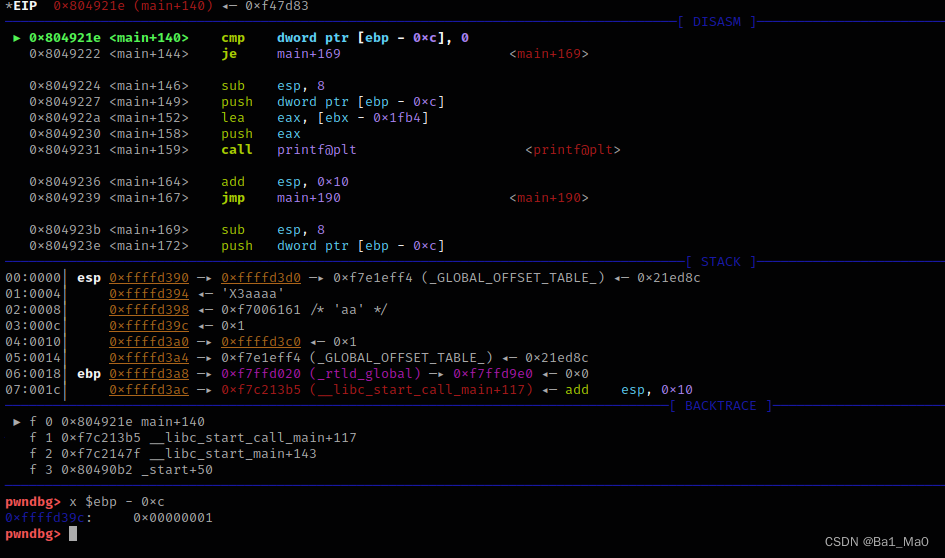
Task: Select address 0x804923b <main+169>
Action: [x=108, y=230]
